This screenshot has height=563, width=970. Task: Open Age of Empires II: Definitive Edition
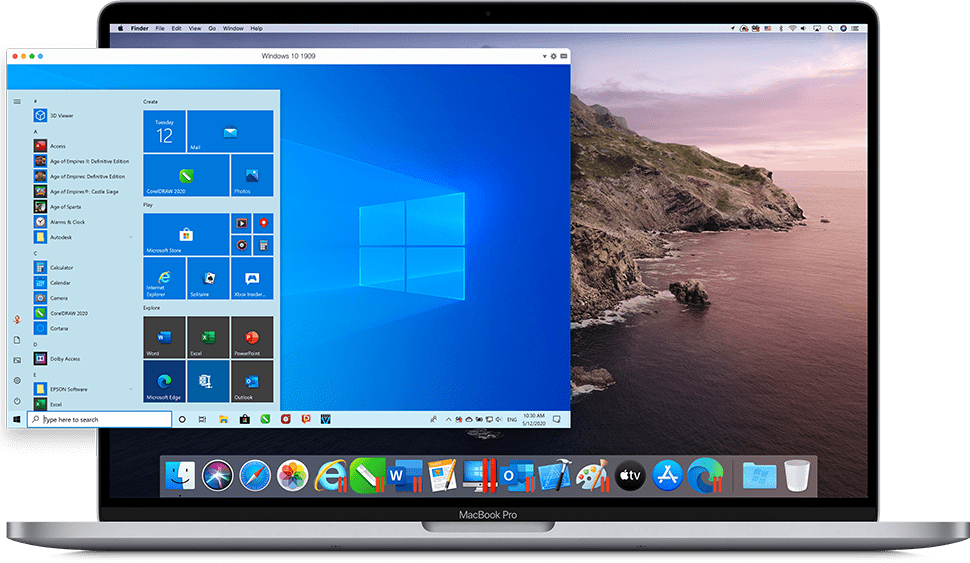click(x=82, y=161)
